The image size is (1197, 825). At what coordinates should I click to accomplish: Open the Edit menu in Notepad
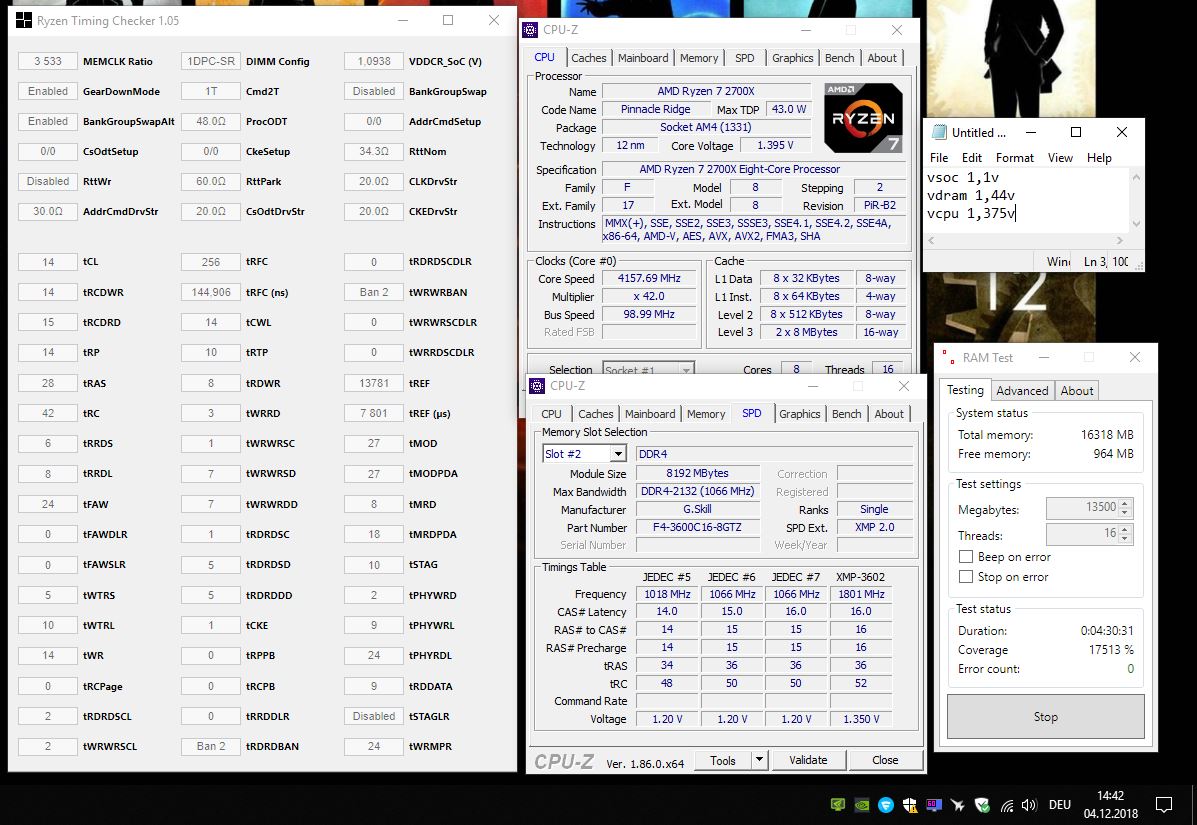tap(972, 158)
